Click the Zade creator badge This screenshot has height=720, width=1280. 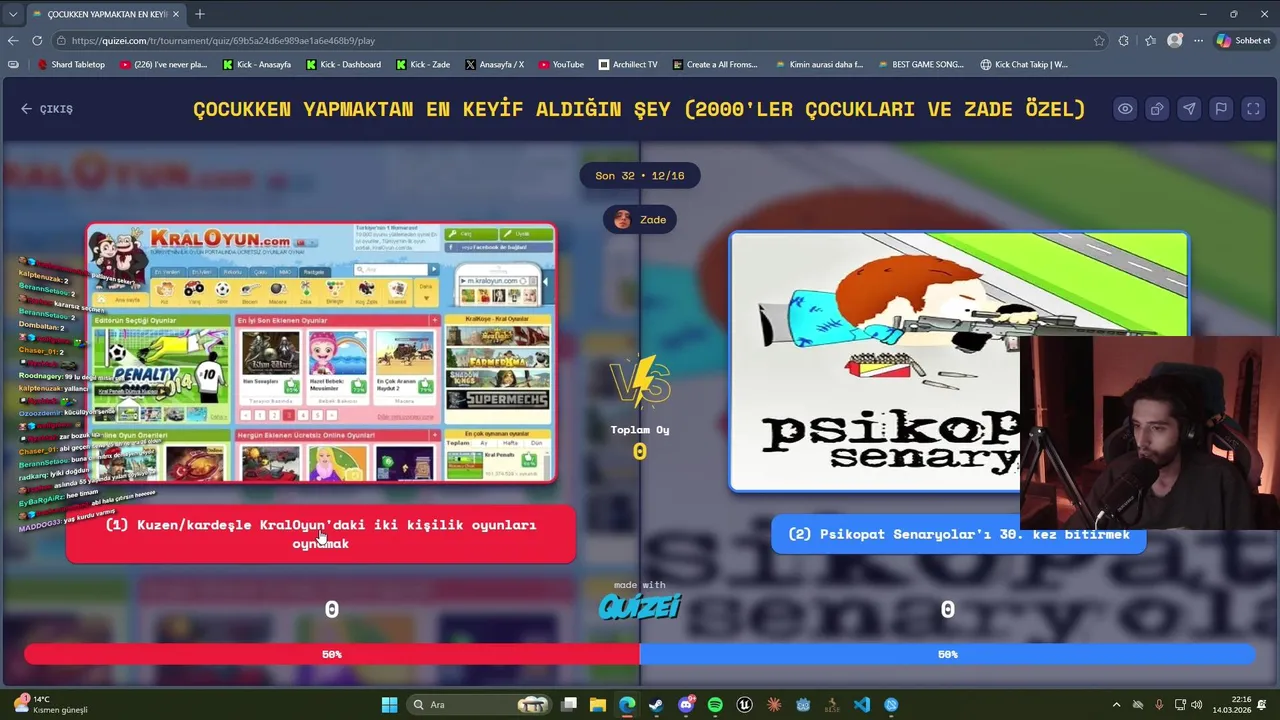tap(640, 220)
